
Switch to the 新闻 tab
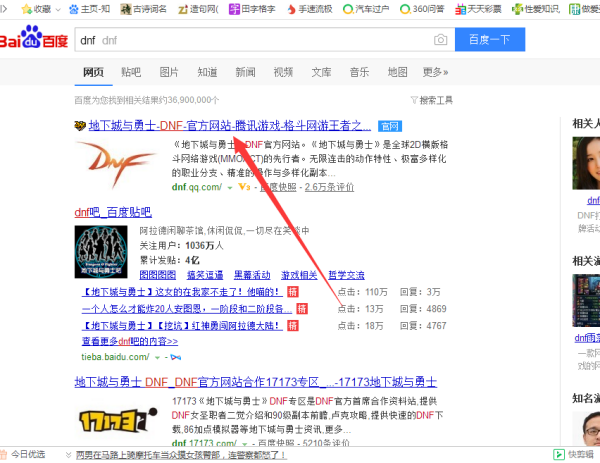[245, 72]
